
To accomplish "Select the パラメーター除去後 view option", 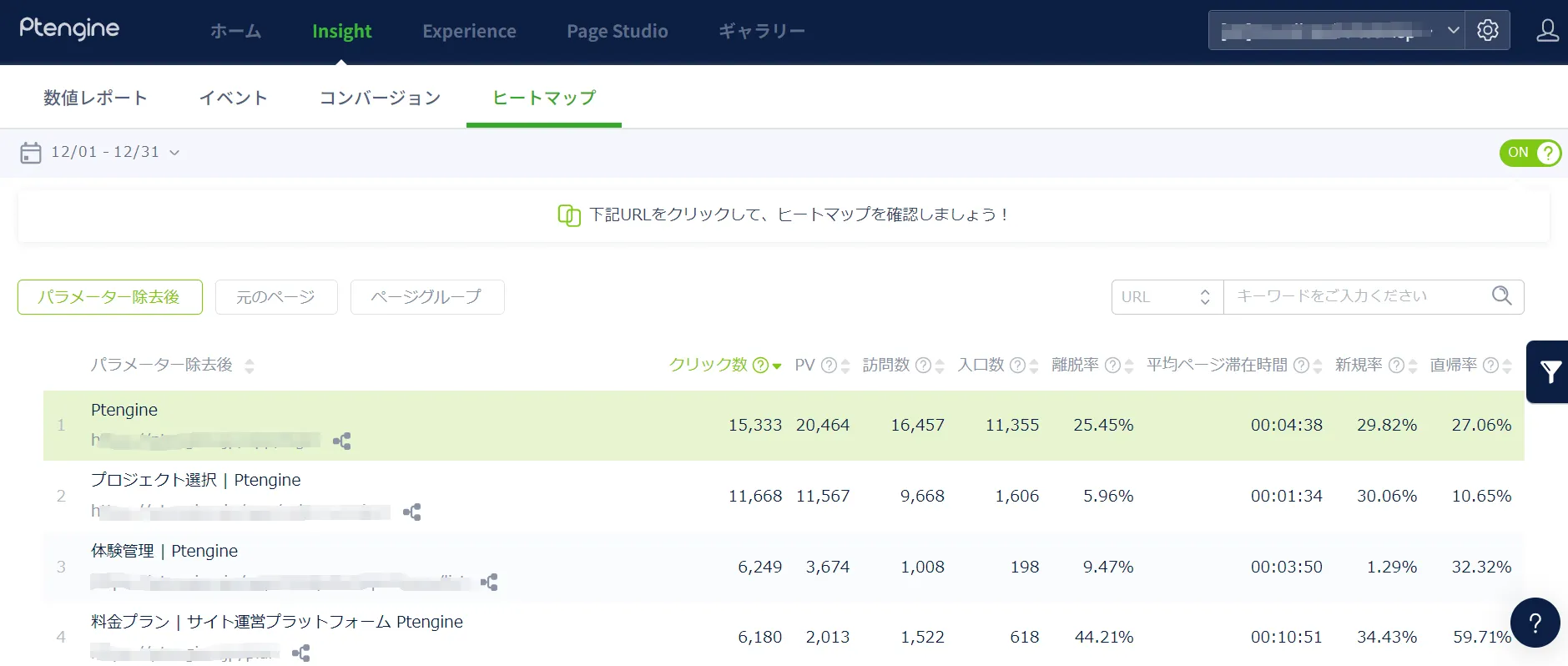I will (109, 297).
